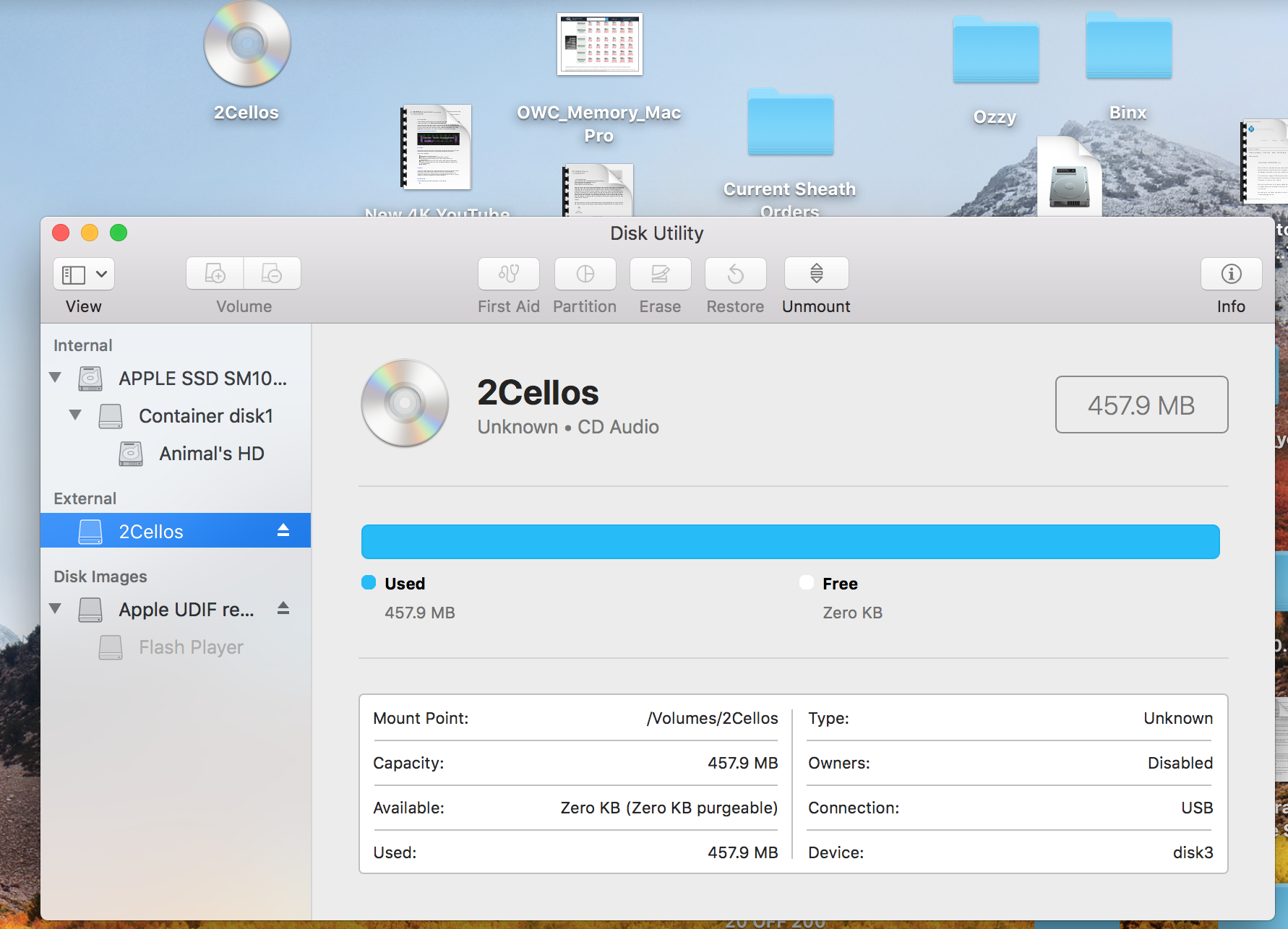This screenshot has height=929, width=1288.
Task: Click the Erase toolbar icon
Action: coord(660,274)
